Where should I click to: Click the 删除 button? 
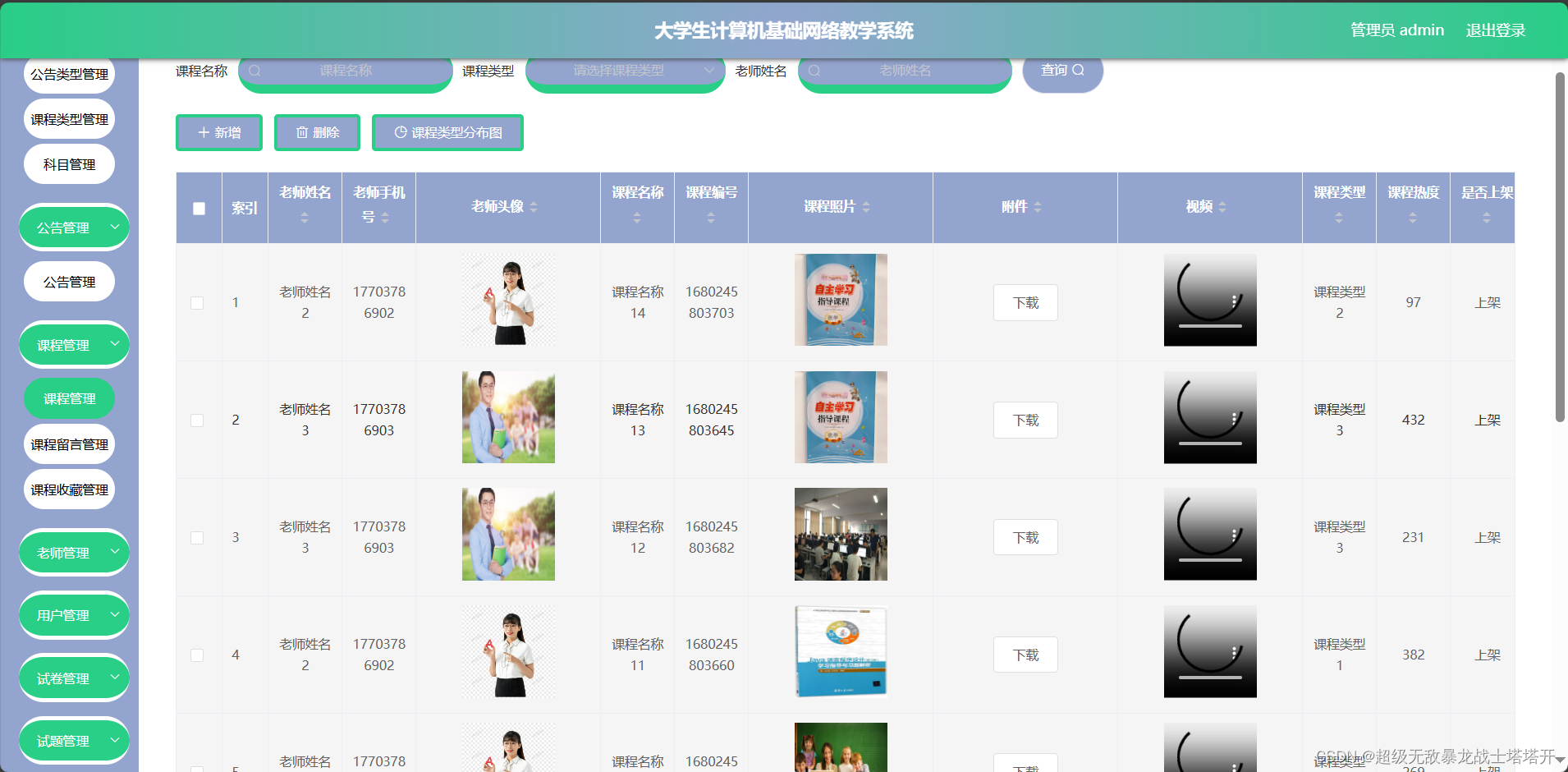coord(317,132)
